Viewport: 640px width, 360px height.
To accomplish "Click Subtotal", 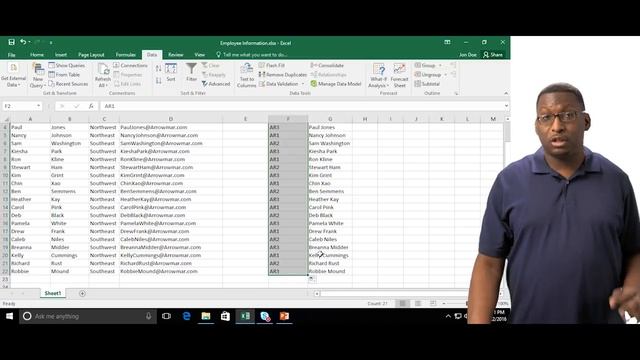I will 427,84.
